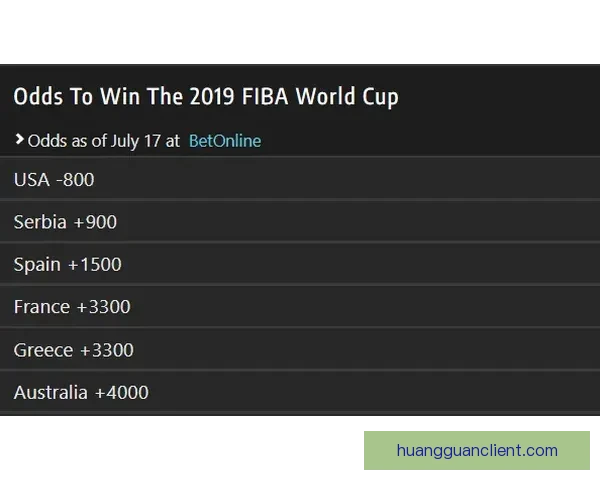
Task: Open the BetOnline link
Action: 224,141
